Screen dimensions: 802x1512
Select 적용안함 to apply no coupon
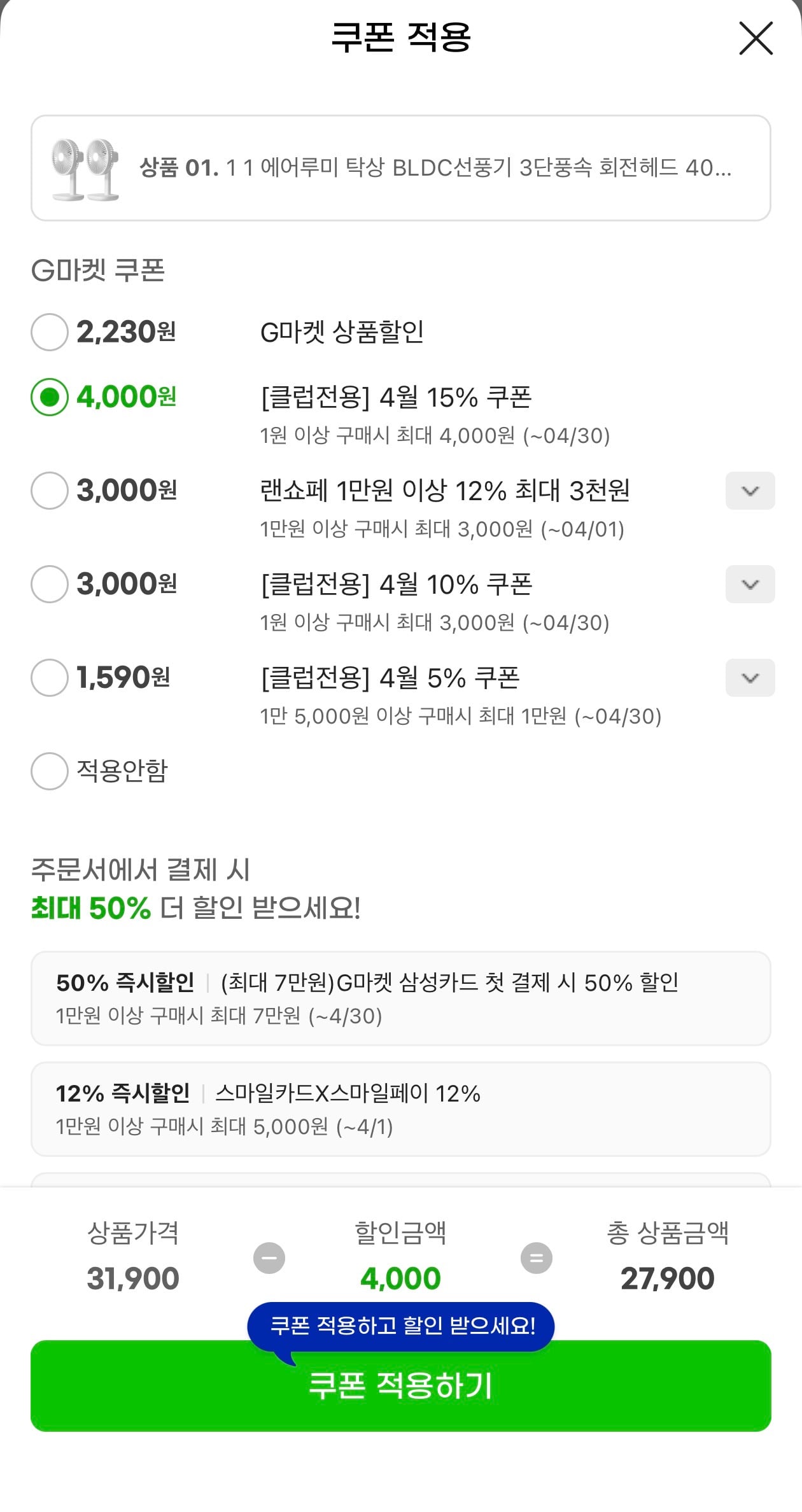[48, 772]
